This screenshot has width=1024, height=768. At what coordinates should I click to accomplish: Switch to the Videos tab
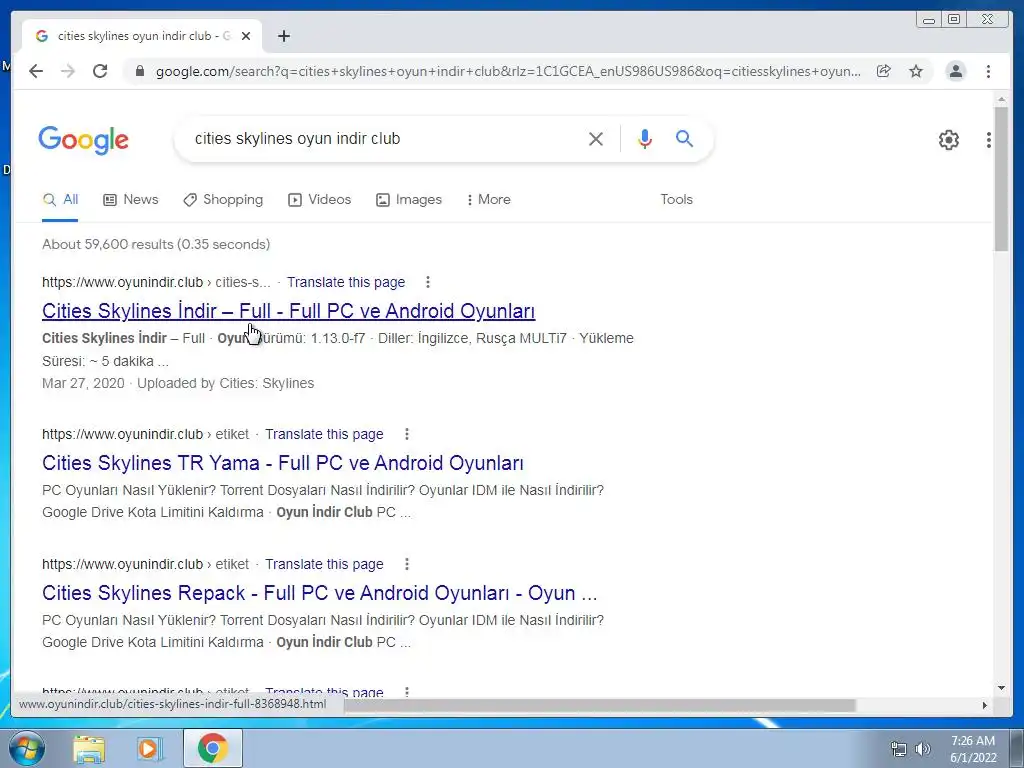(x=319, y=200)
